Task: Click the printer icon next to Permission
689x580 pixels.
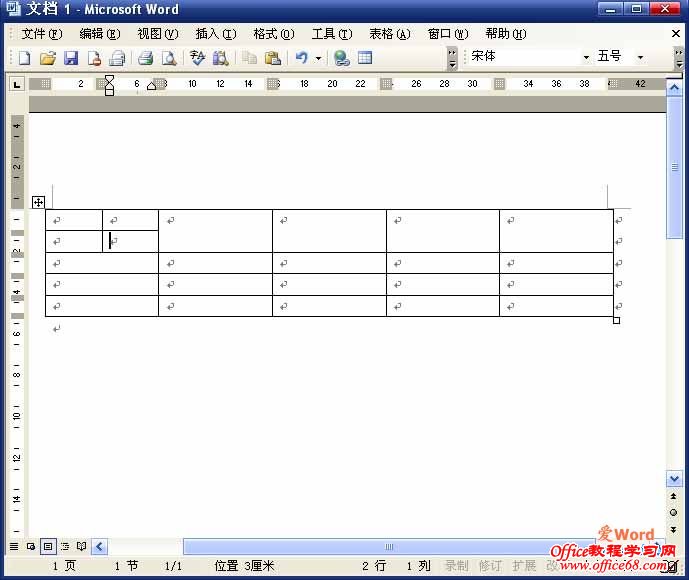Action: [117, 58]
